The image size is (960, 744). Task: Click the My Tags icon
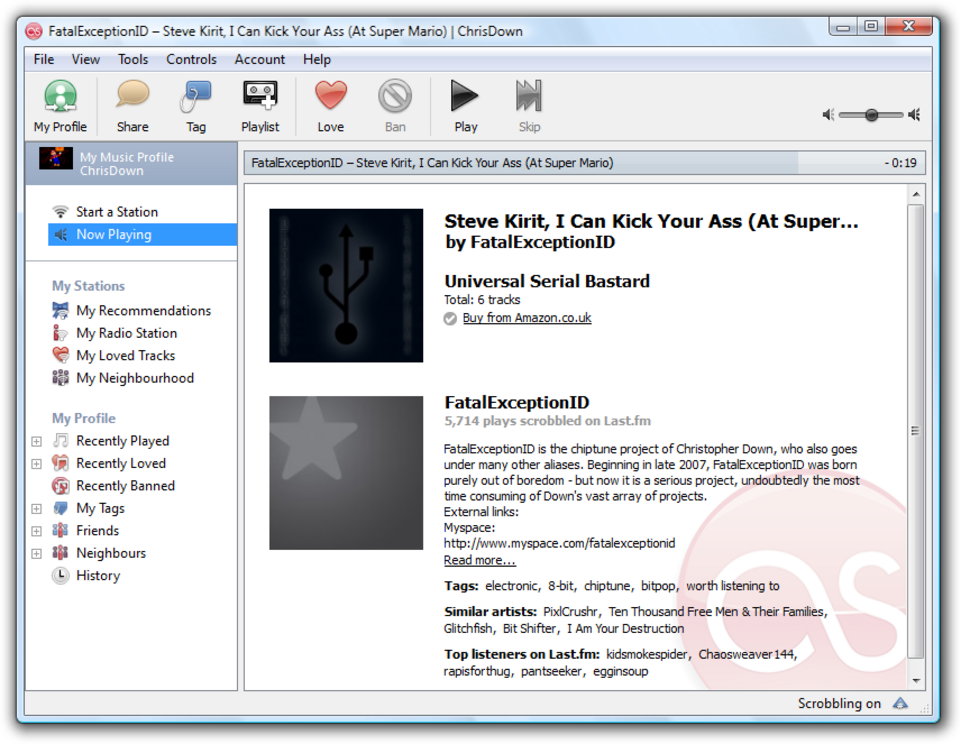tap(60, 508)
